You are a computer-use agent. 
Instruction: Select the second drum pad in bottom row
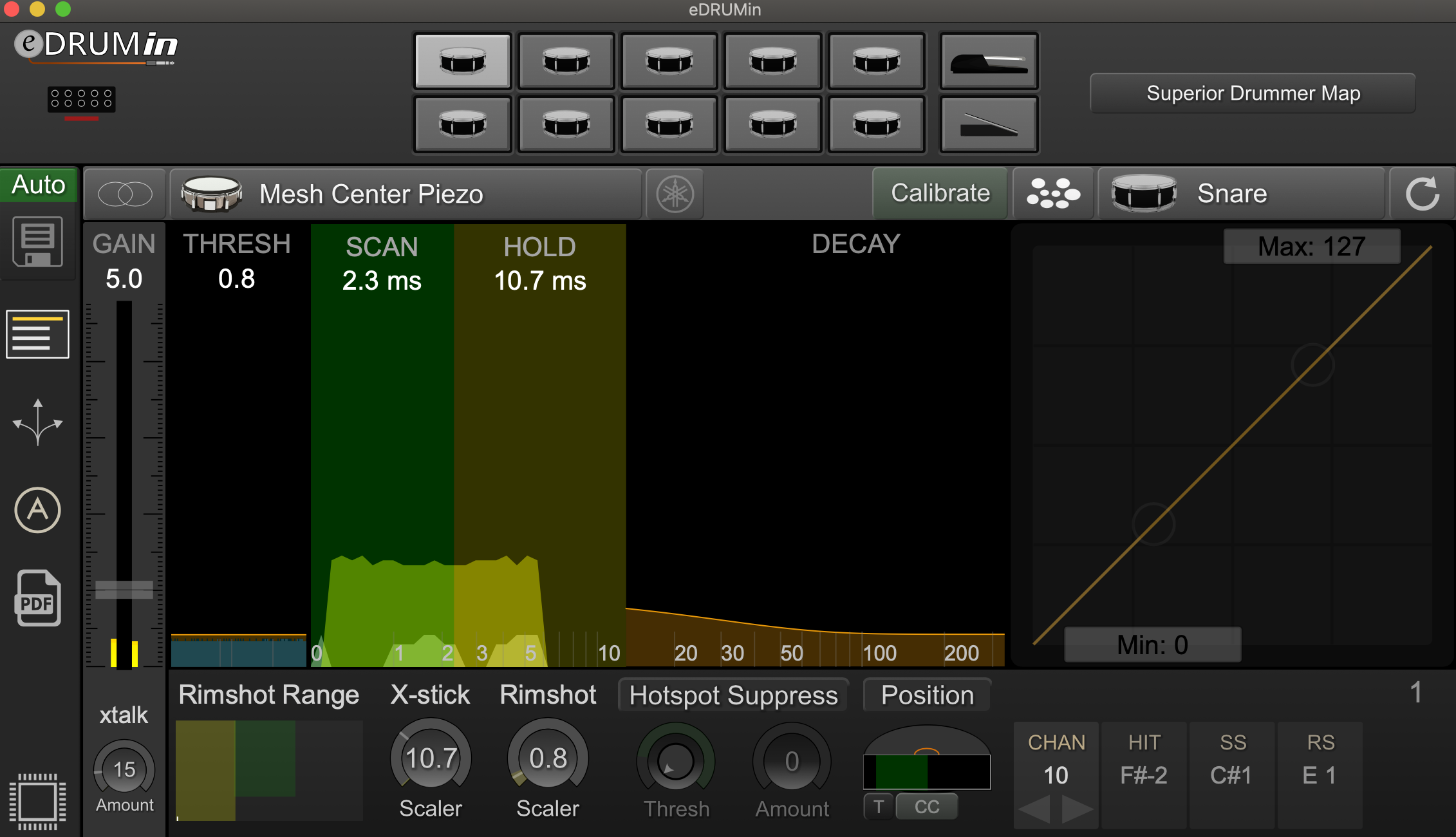coord(566,124)
